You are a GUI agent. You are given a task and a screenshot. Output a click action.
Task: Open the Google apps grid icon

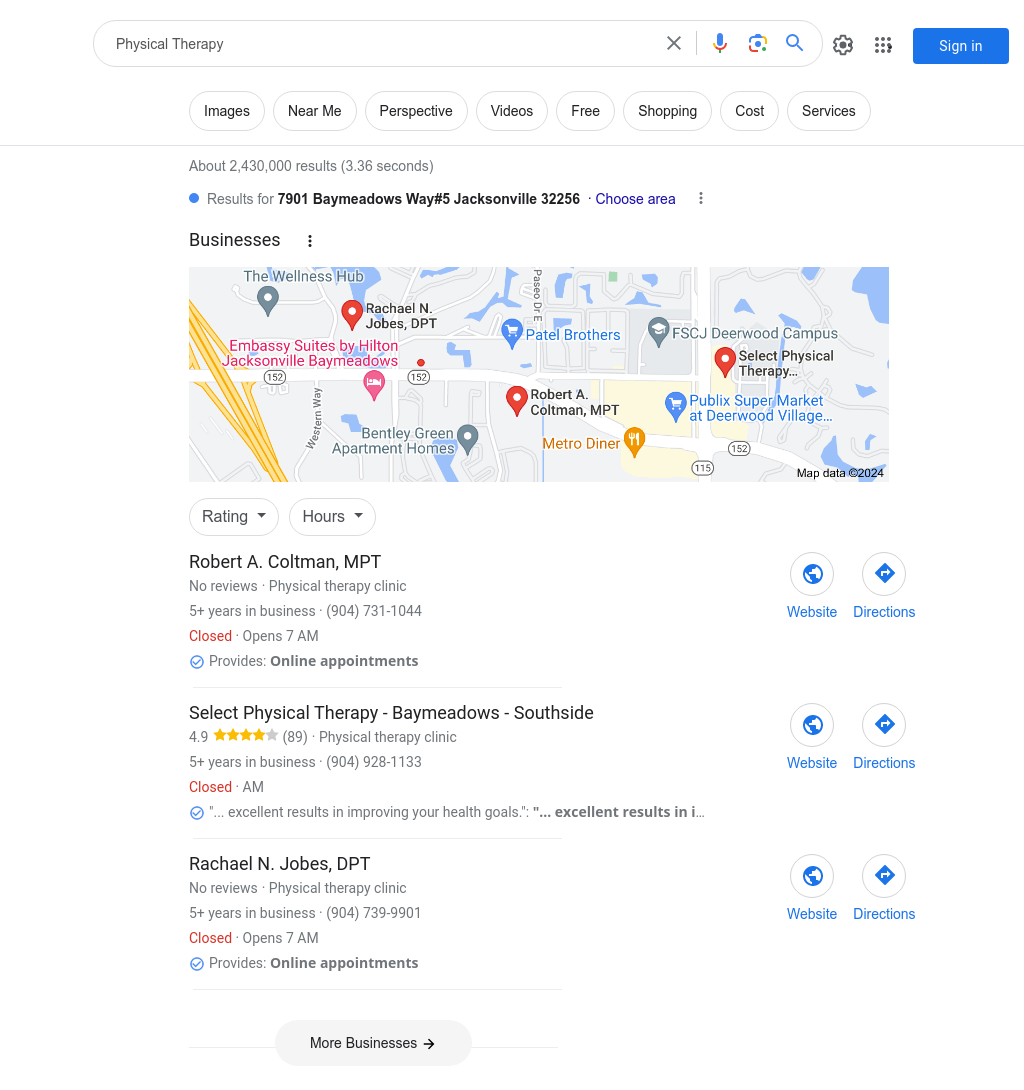pos(883,45)
